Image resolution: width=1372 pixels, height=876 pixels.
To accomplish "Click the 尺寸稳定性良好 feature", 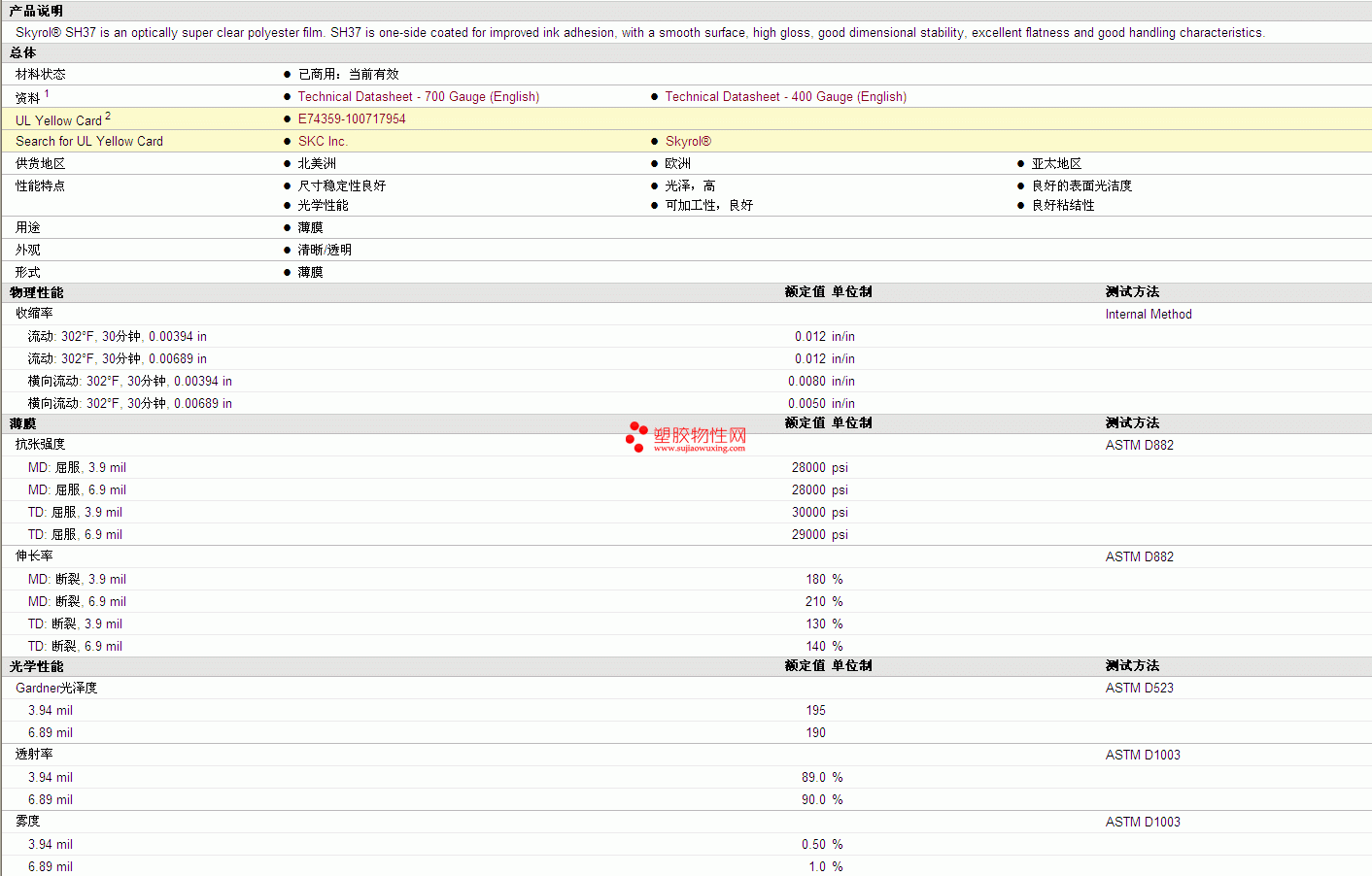I will (x=341, y=185).
